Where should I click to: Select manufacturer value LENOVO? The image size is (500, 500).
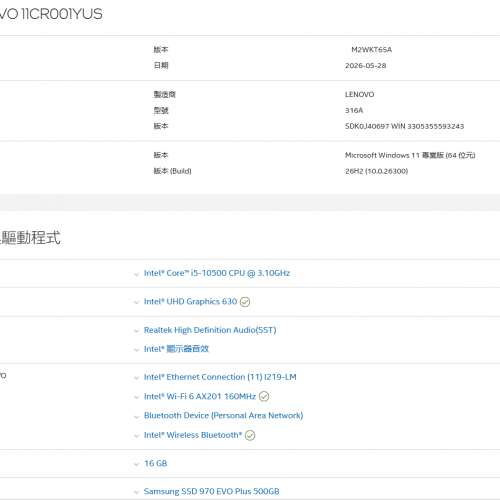[359, 94]
